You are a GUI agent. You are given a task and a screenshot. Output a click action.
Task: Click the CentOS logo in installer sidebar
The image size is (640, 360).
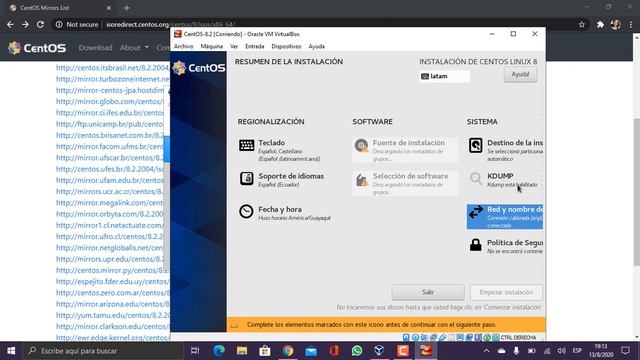198,68
